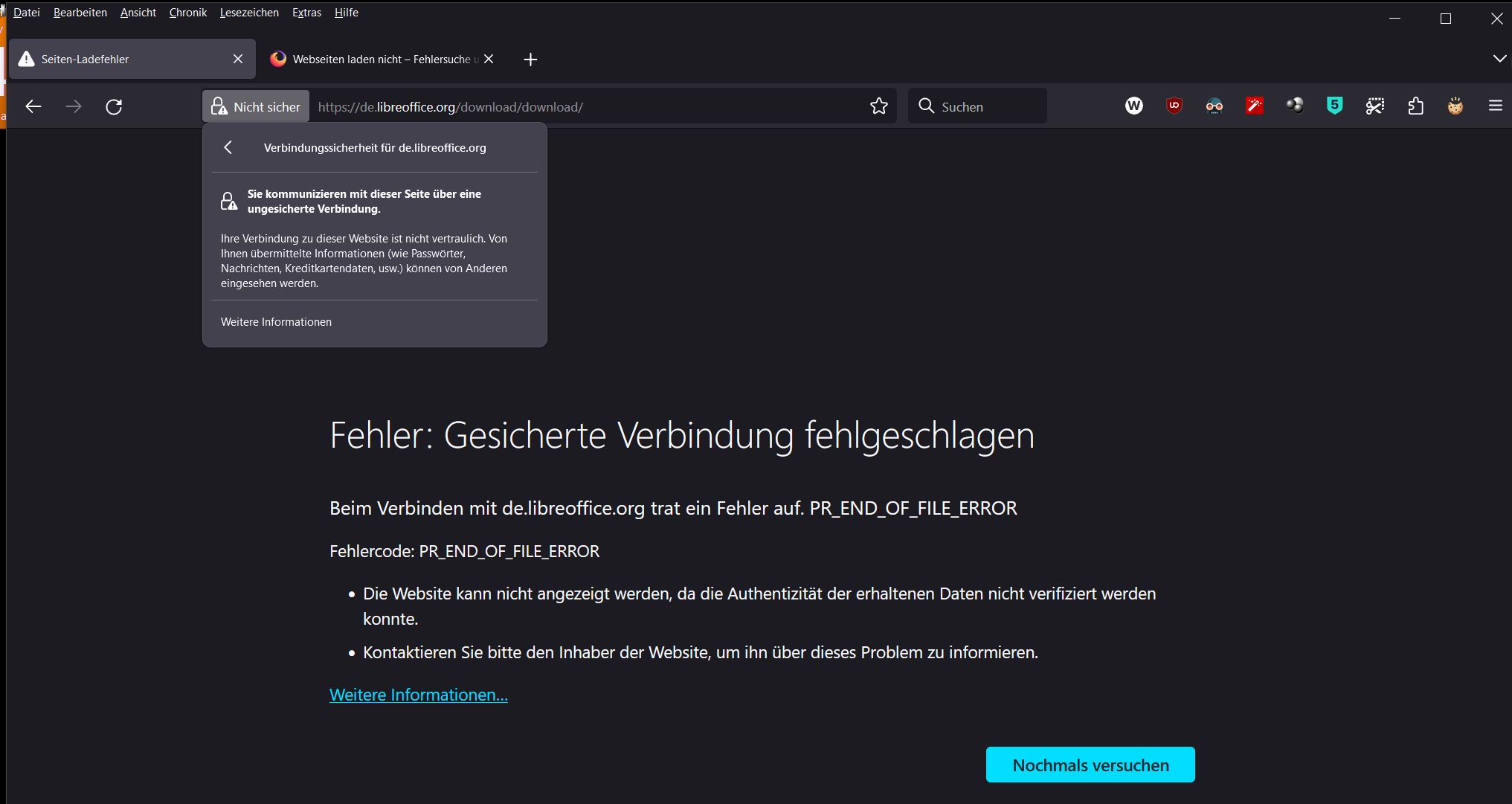The height and width of the screenshot is (804, 1512).
Task: Open the goggles-face extension icon
Action: tap(1214, 106)
